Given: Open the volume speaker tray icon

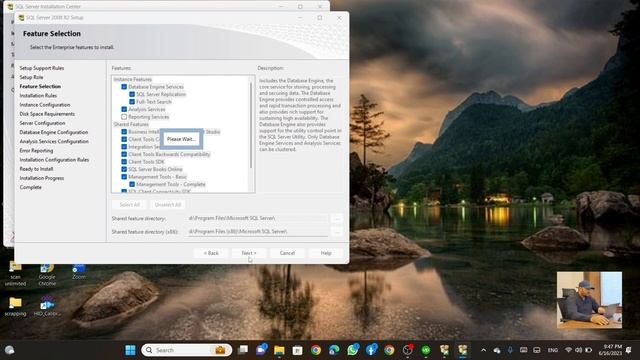Looking at the screenshot, I should click(x=578, y=350).
